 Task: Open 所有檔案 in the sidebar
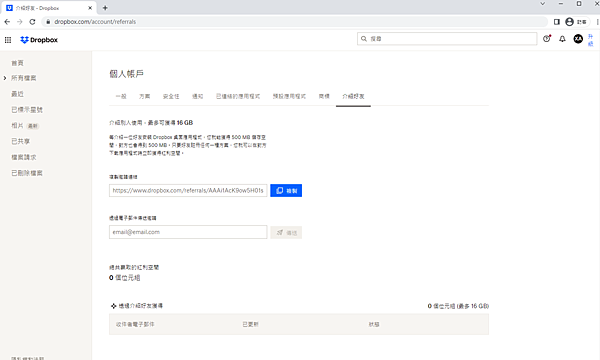(x=24, y=78)
